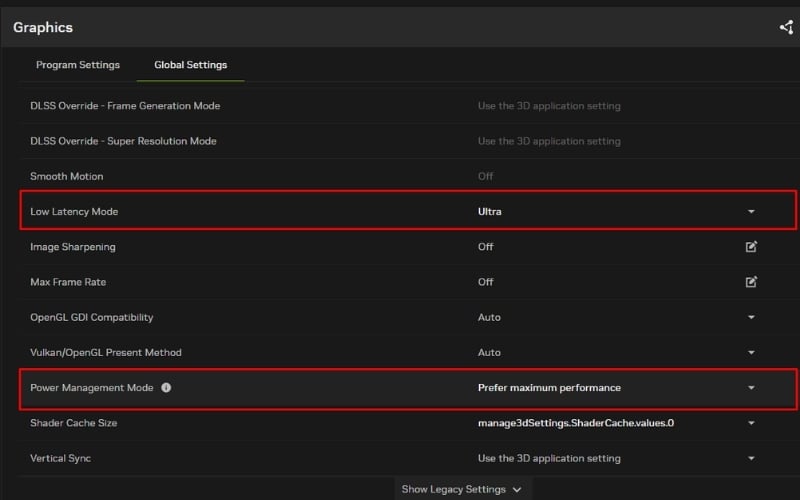Click the Ultra value for Low Latency Mode
The height and width of the screenshot is (500, 800).
pyautogui.click(x=489, y=212)
